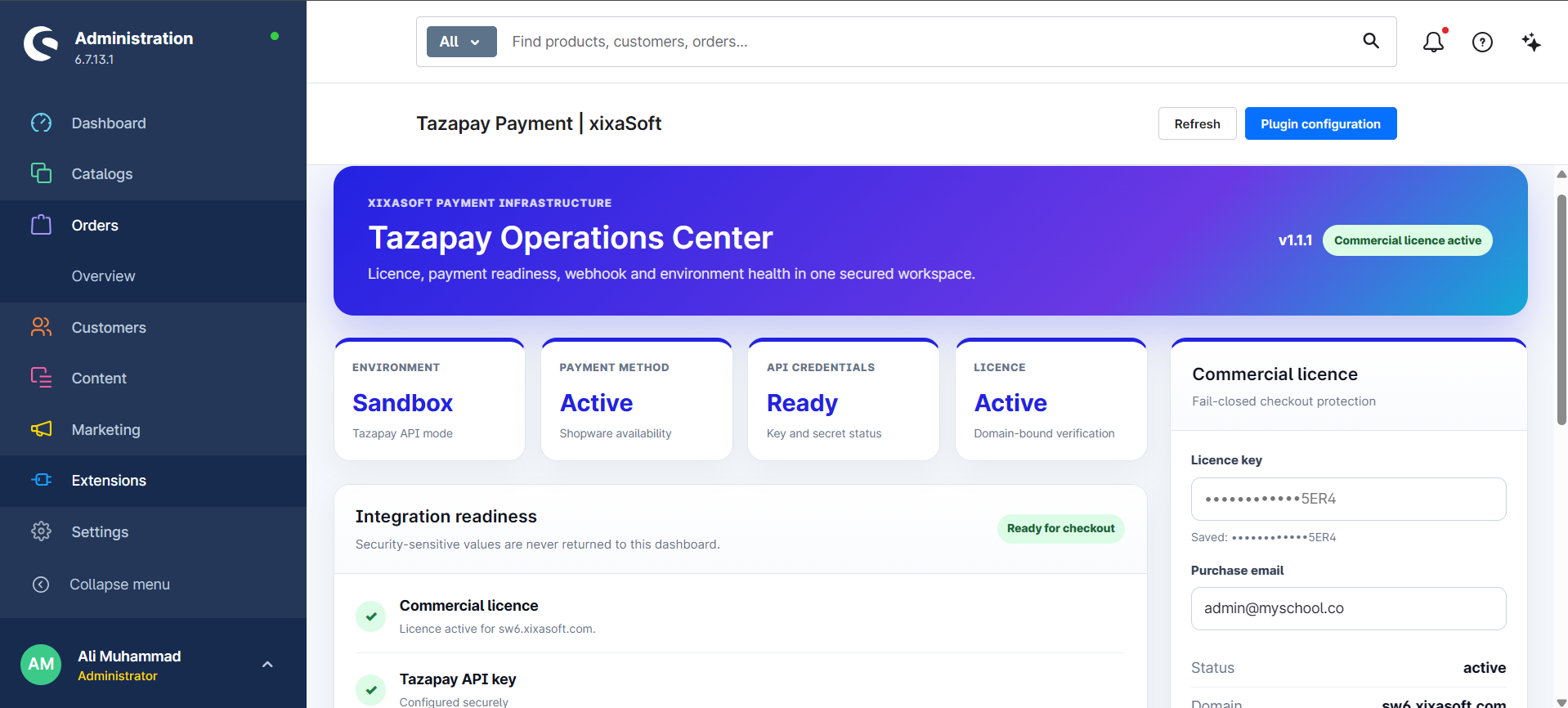Click the Shopware logo icon
This screenshot has height=708, width=1568.
[41, 43]
